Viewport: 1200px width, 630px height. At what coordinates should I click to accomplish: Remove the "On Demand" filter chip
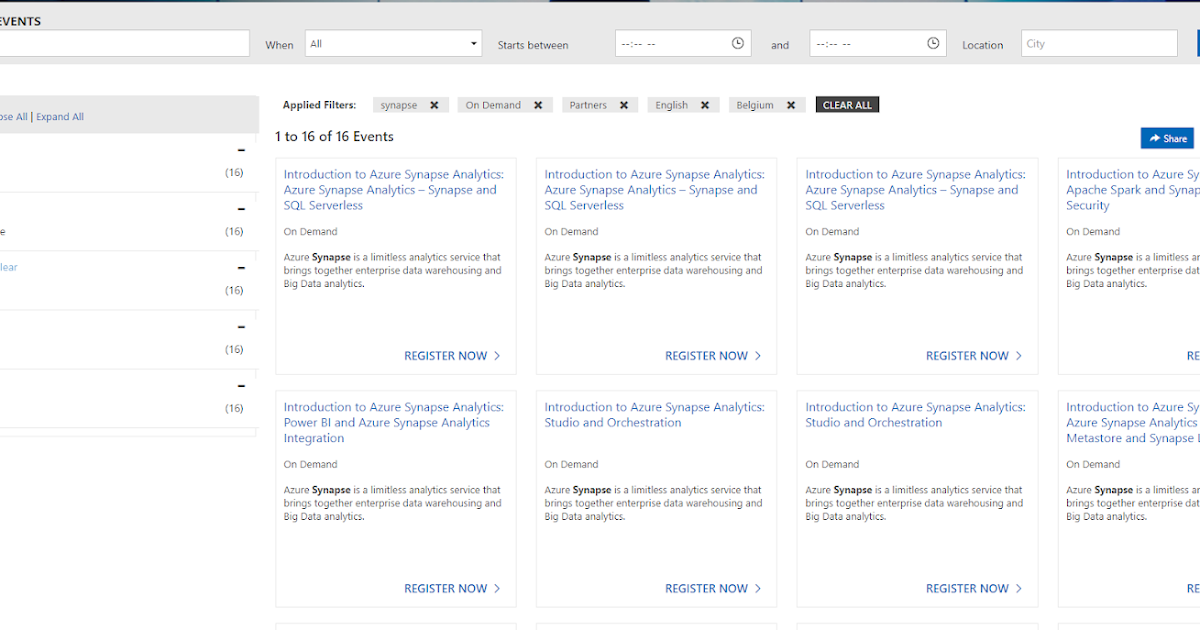[538, 104]
